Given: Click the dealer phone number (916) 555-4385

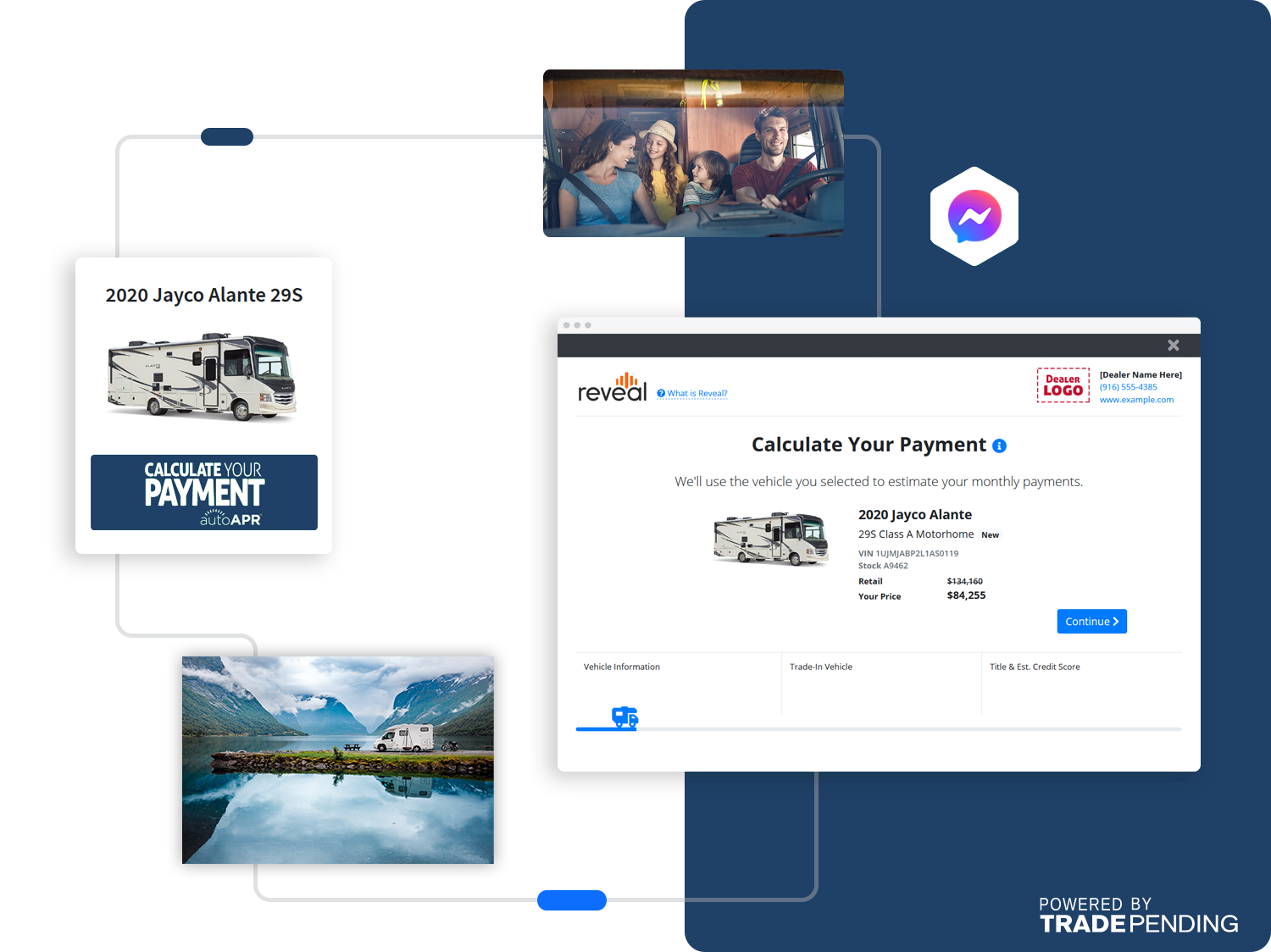Looking at the screenshot, I should (x=1128, y=387).
